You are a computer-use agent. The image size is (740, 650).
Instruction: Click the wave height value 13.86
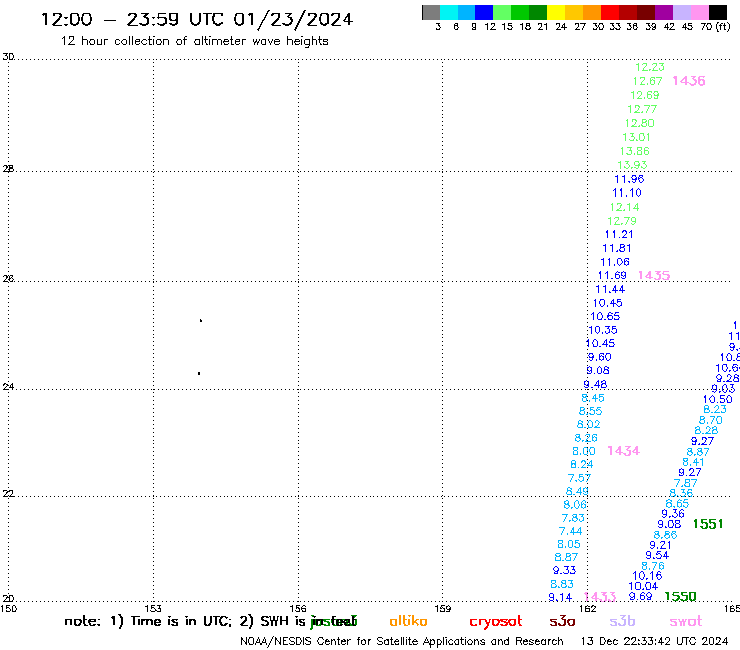point(635,152)
